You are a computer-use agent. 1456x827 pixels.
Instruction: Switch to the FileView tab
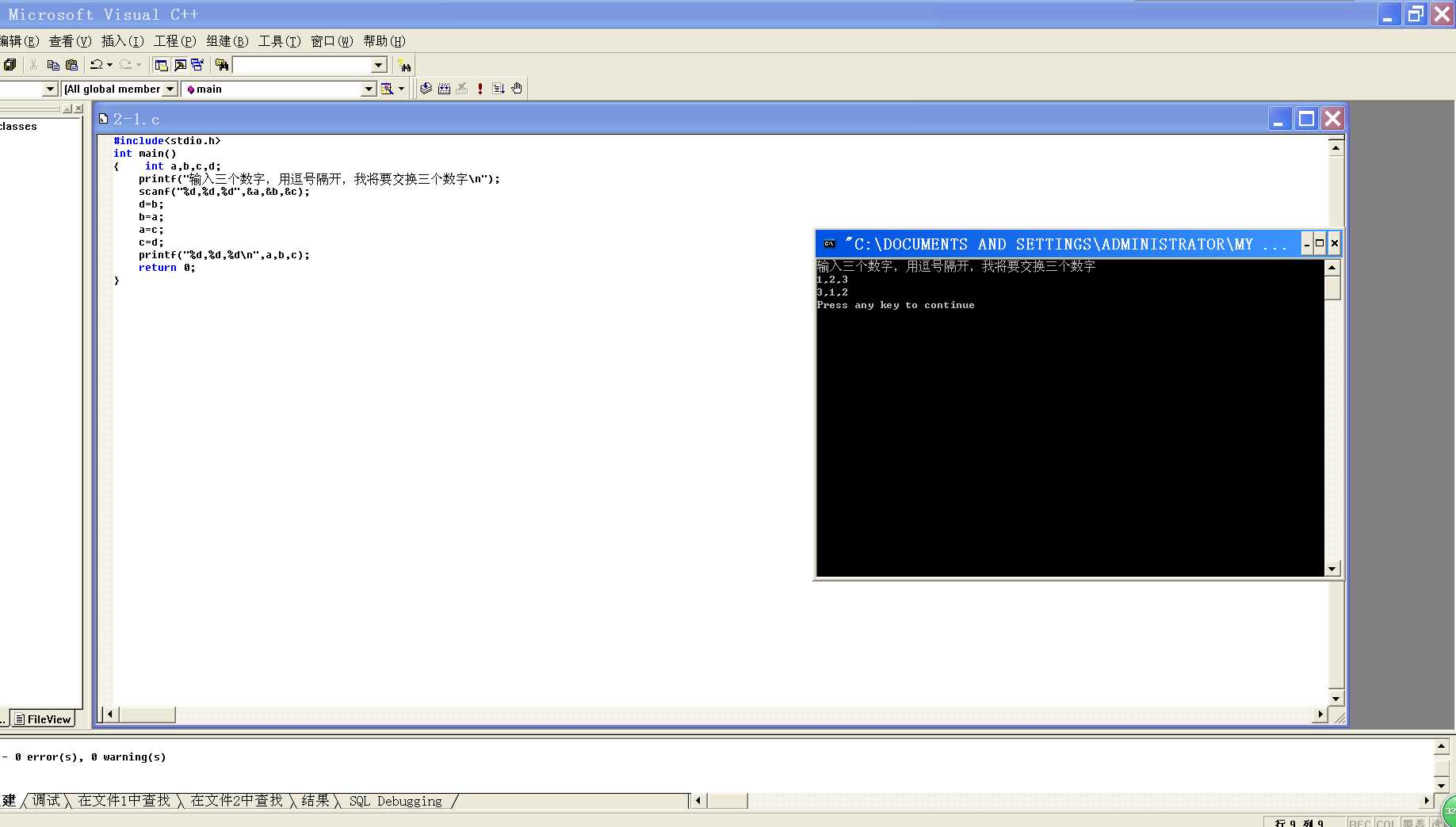click(43, 719)
